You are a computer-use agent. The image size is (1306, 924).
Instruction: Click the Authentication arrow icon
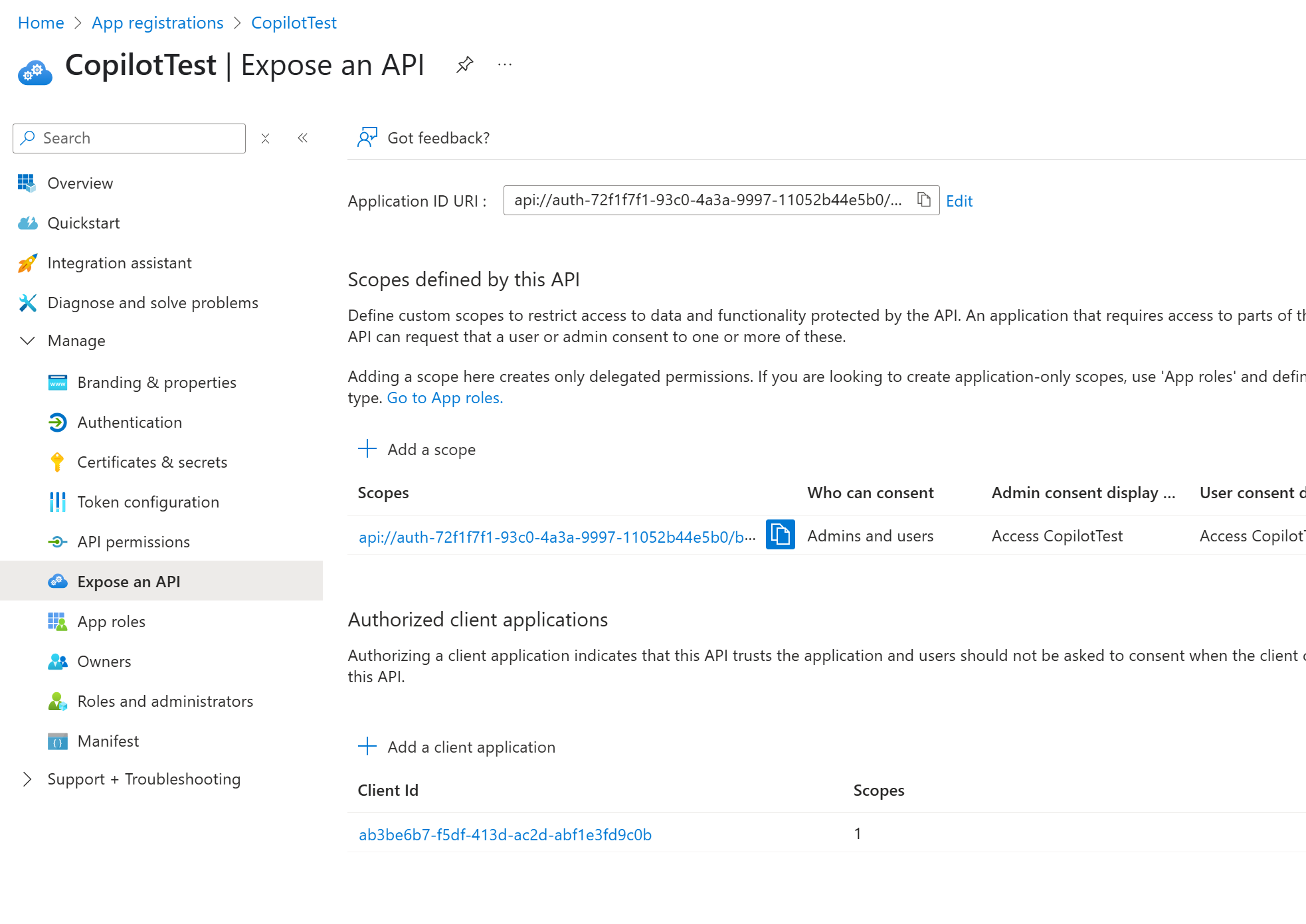click(x=58, y=422)
